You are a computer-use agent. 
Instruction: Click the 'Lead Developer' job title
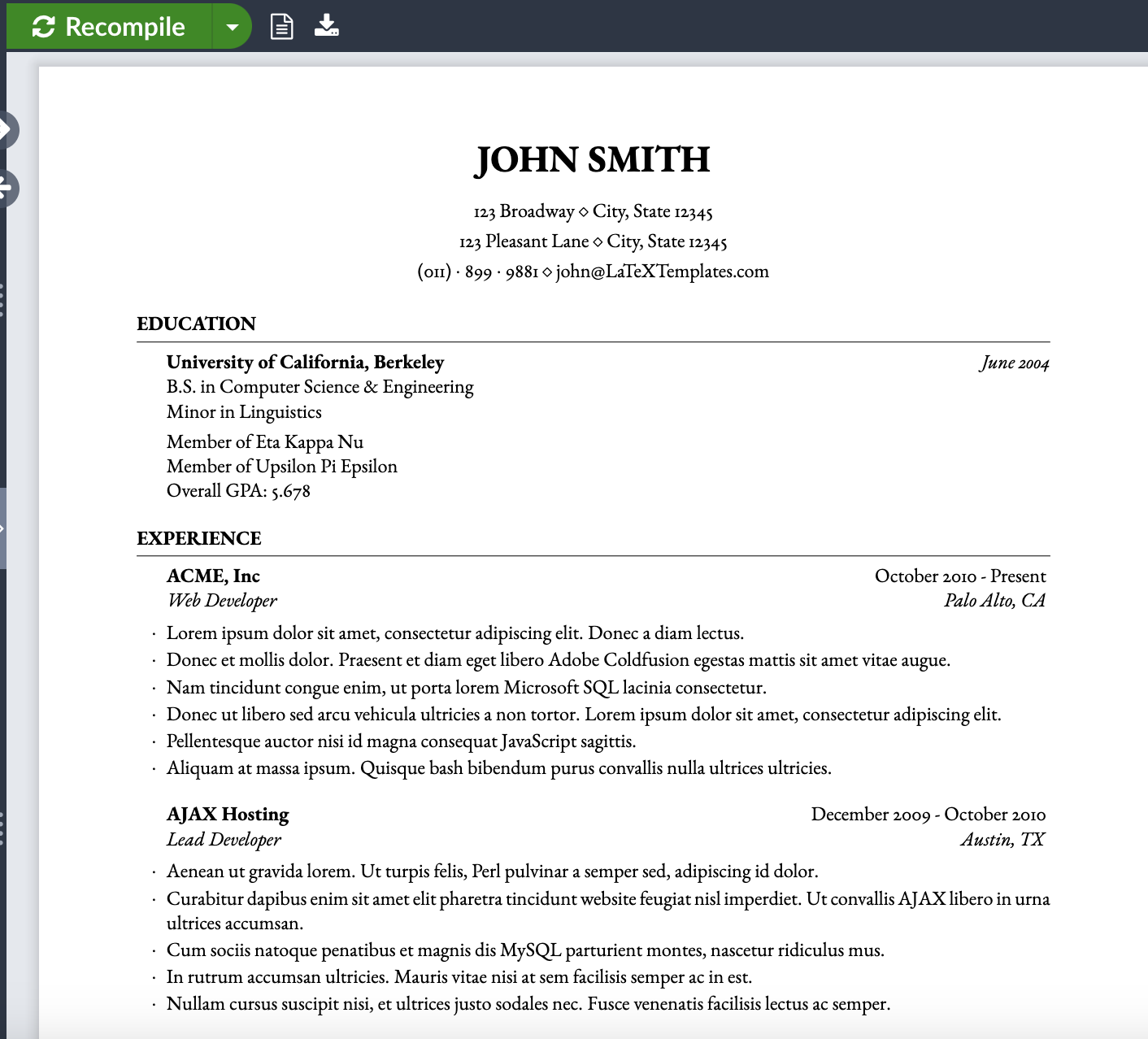pyautogui.click(x=224, y=840)
